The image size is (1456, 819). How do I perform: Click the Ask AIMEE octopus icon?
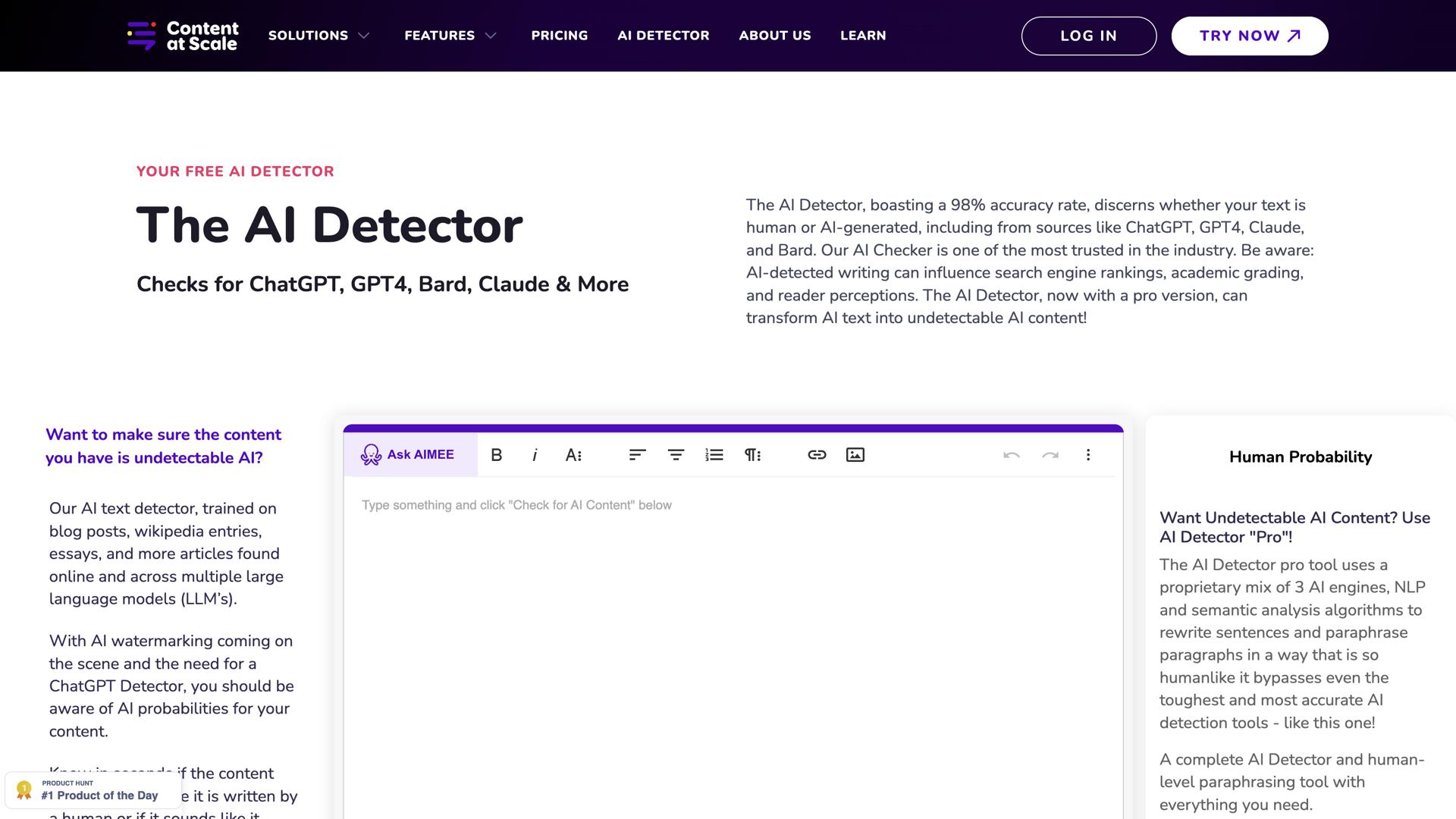(x=372, y=455)
